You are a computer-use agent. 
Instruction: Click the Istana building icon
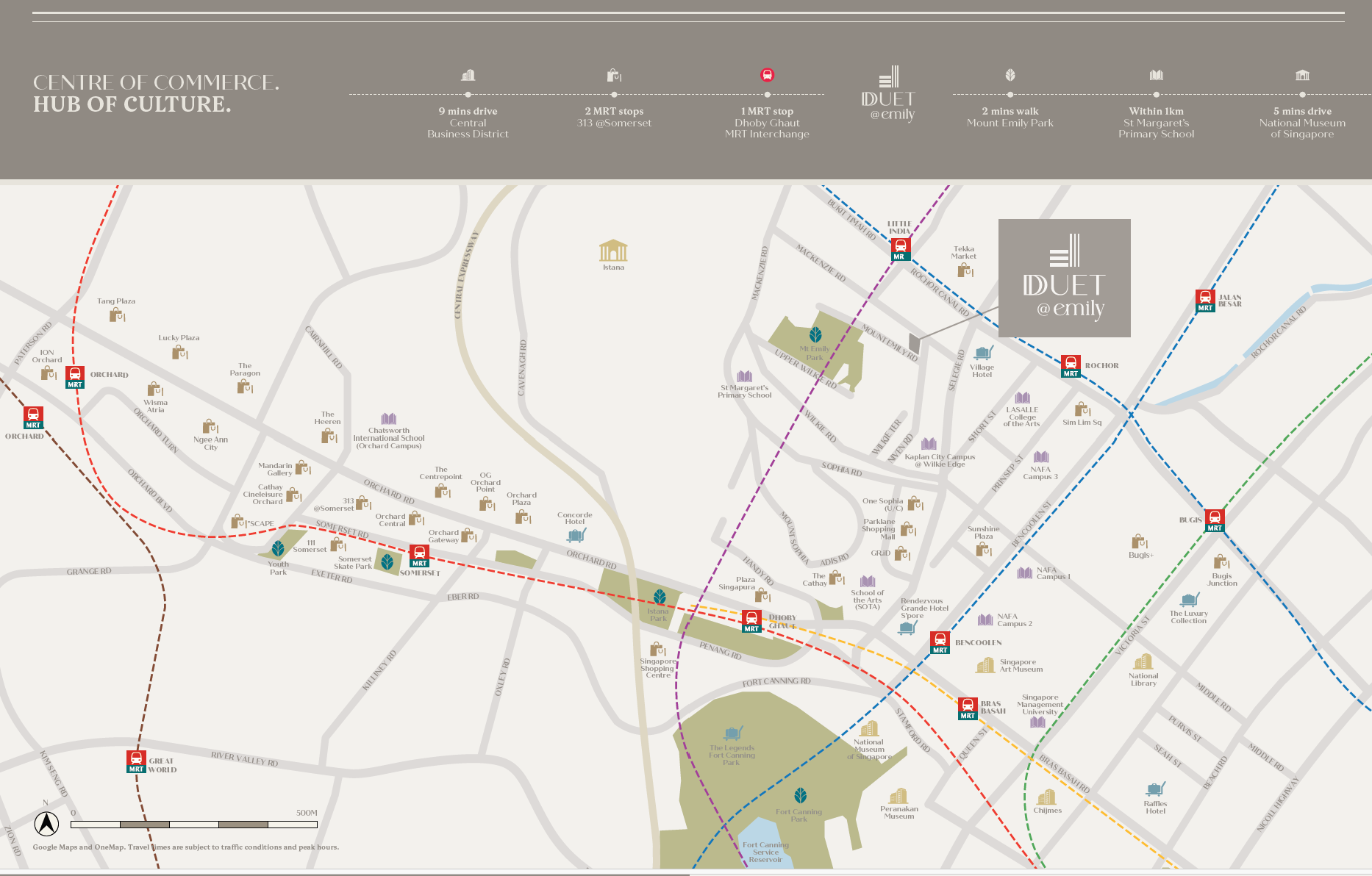coord(613,251)
